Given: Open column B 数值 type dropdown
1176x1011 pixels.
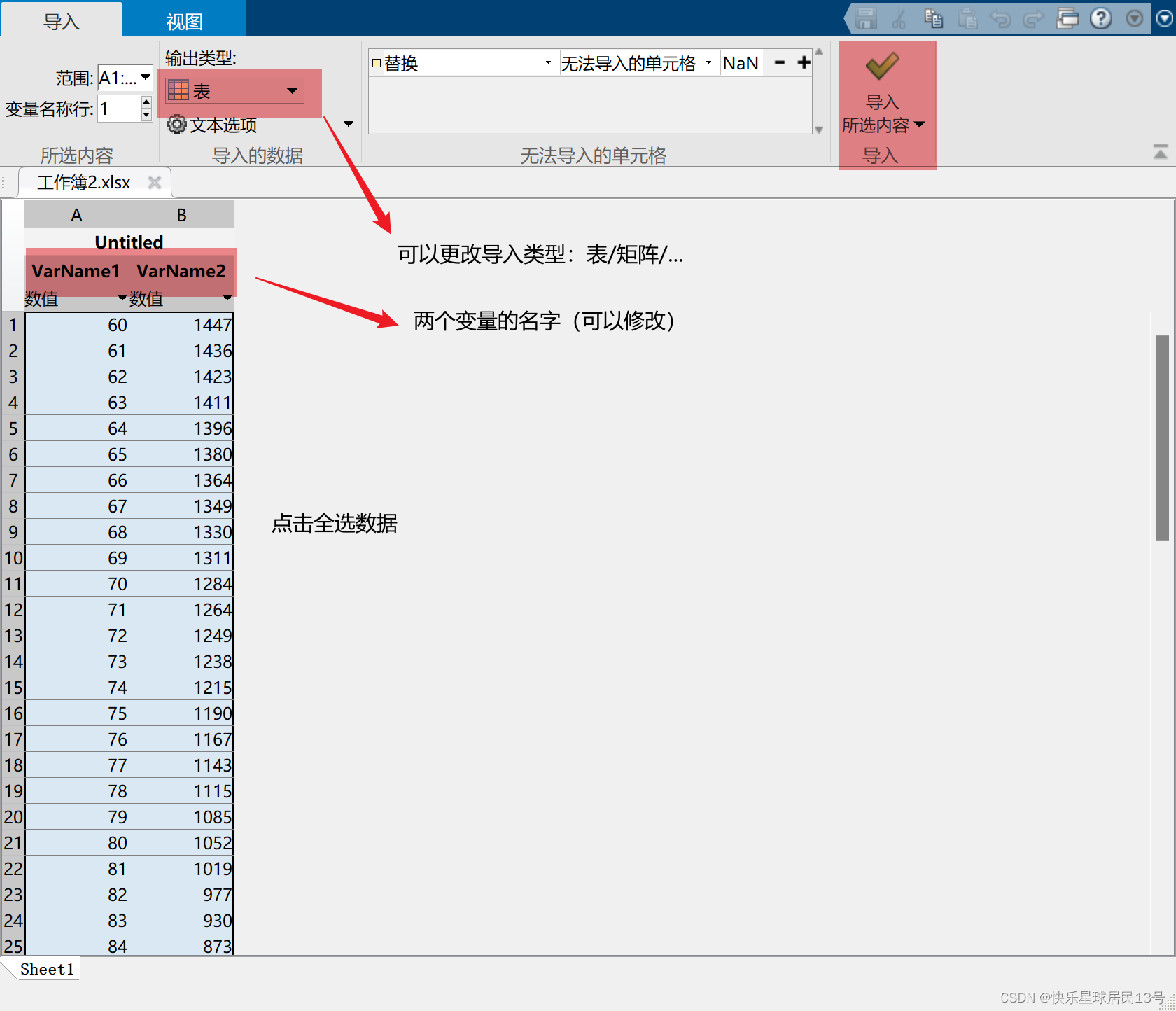Looking at the screenshot, I should click(x=227, y=298).
